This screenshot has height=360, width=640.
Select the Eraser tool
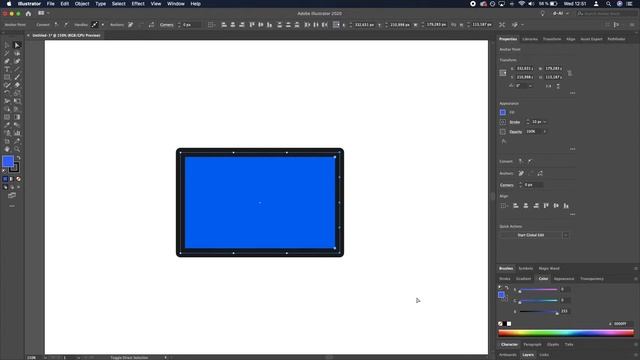[x=17, y=85]
